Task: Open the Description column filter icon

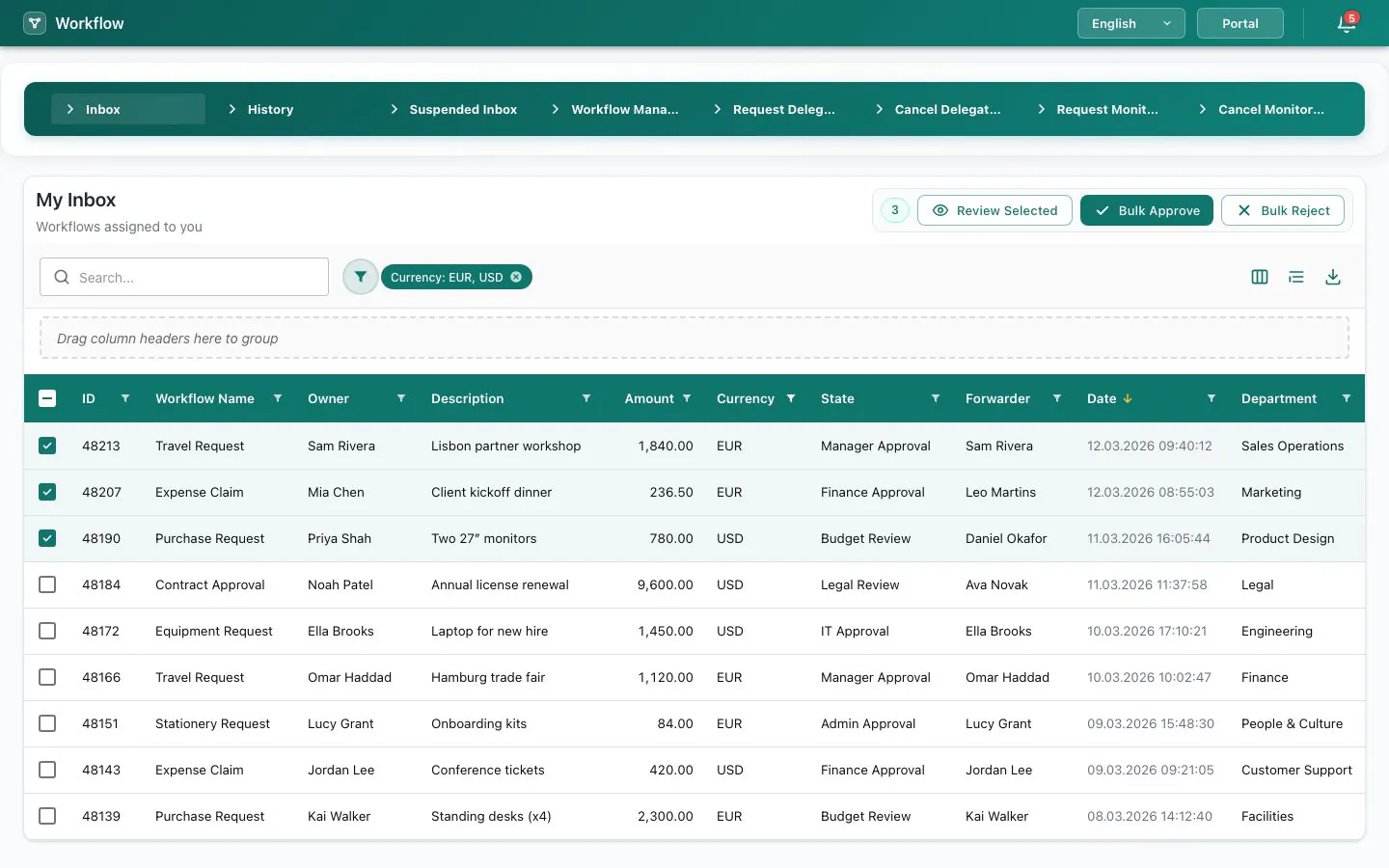Action: (586, 398)
